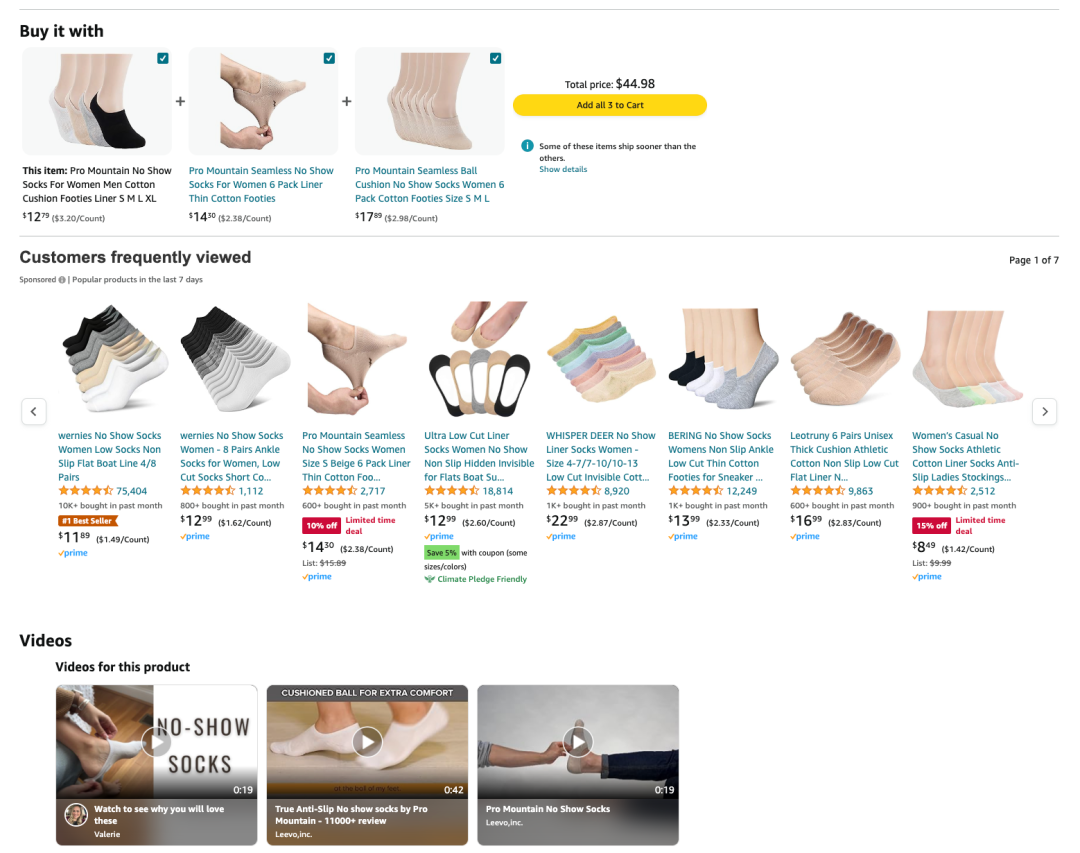This screenshot has width=1080, height=853.
Task: Uncheck the first Pro Mountain item checkbox
Action: (163, 59)
